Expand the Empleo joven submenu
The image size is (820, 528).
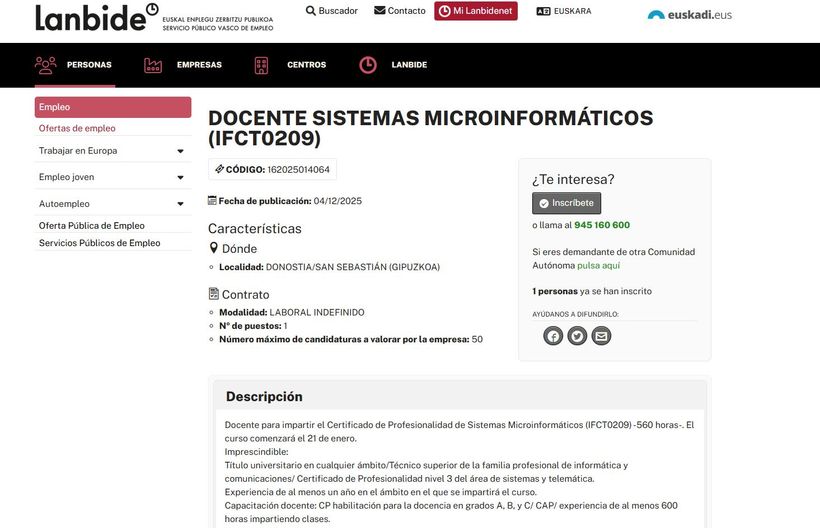point(180,177)
